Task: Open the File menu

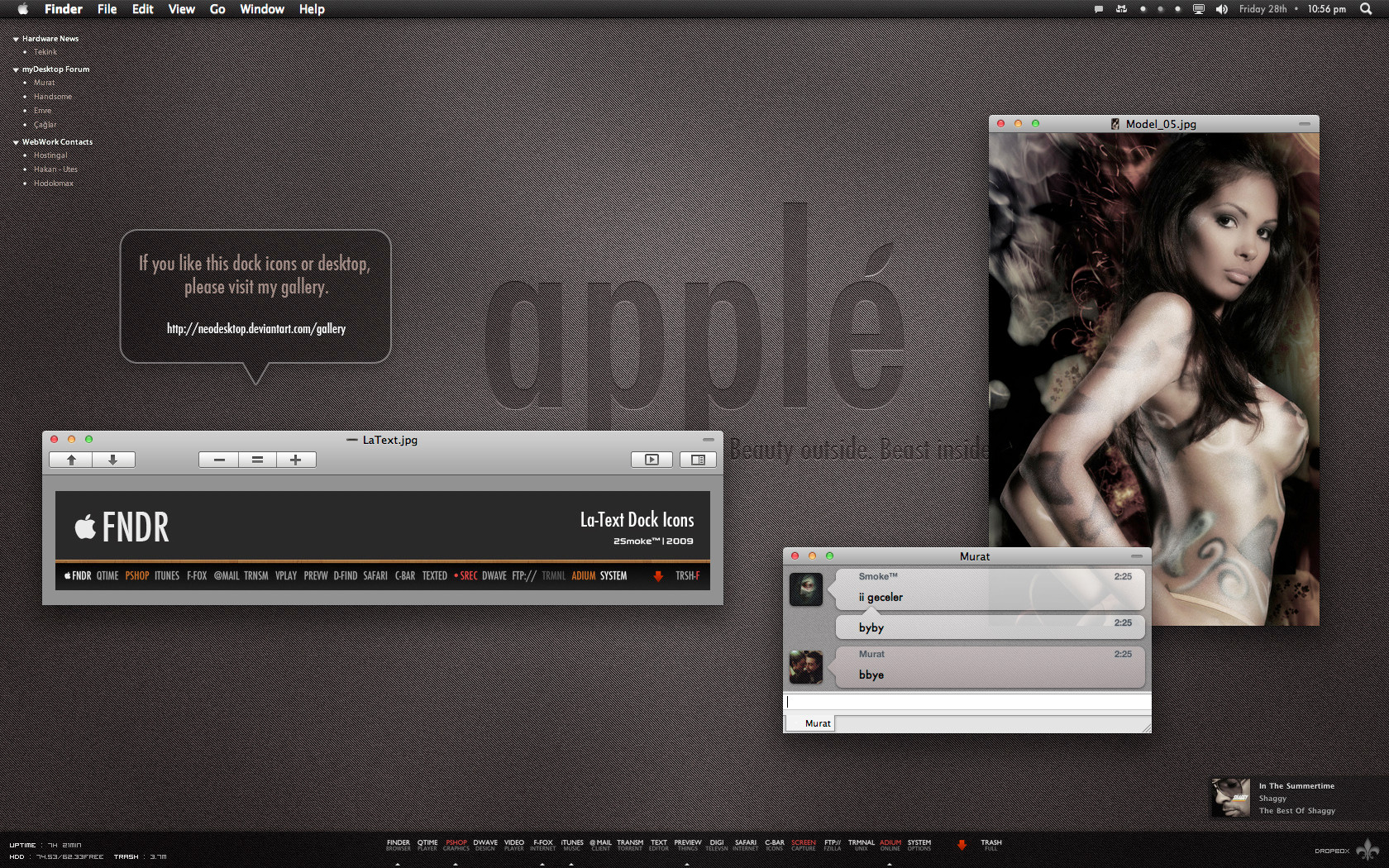Action: tap(107, 9)
